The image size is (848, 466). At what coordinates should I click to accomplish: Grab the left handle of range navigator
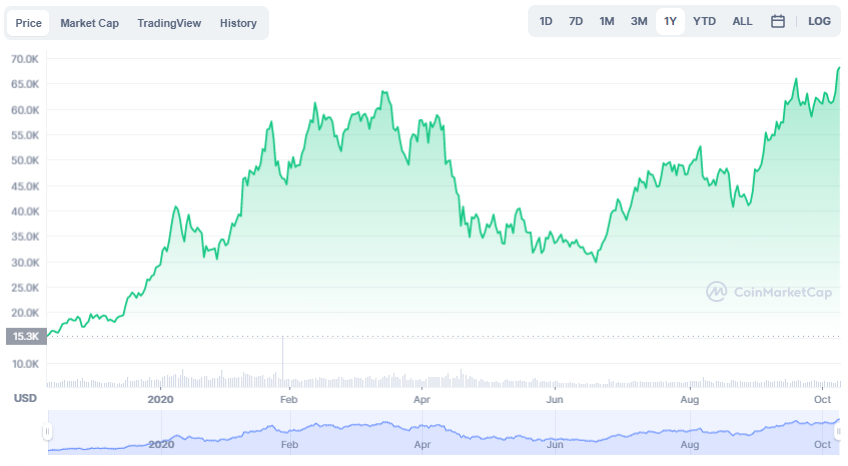[x=47, y=431]
